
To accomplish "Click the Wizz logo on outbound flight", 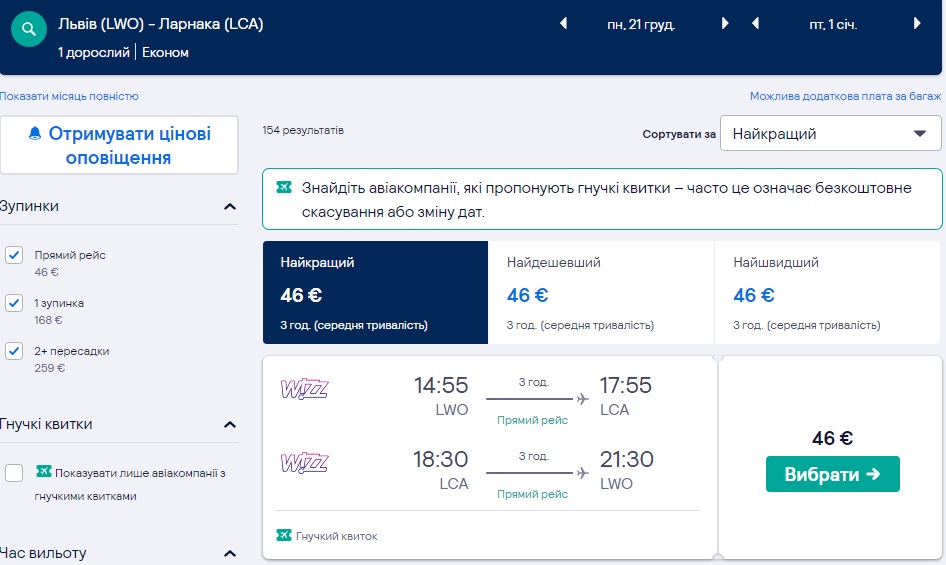I will tap(304, 388).
